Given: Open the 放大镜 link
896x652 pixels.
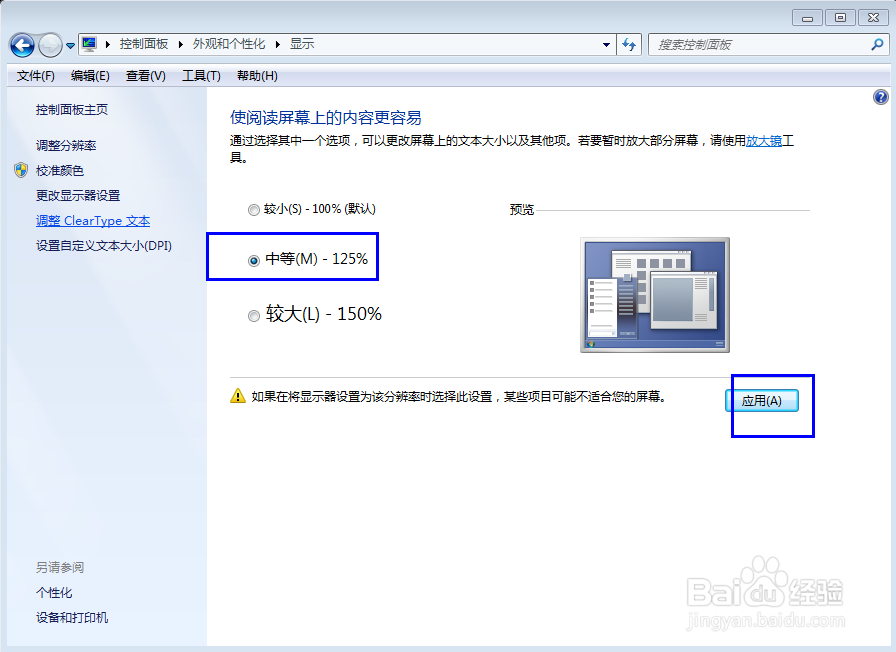Looking at the screenshot, I should click(x=763, y=139).
